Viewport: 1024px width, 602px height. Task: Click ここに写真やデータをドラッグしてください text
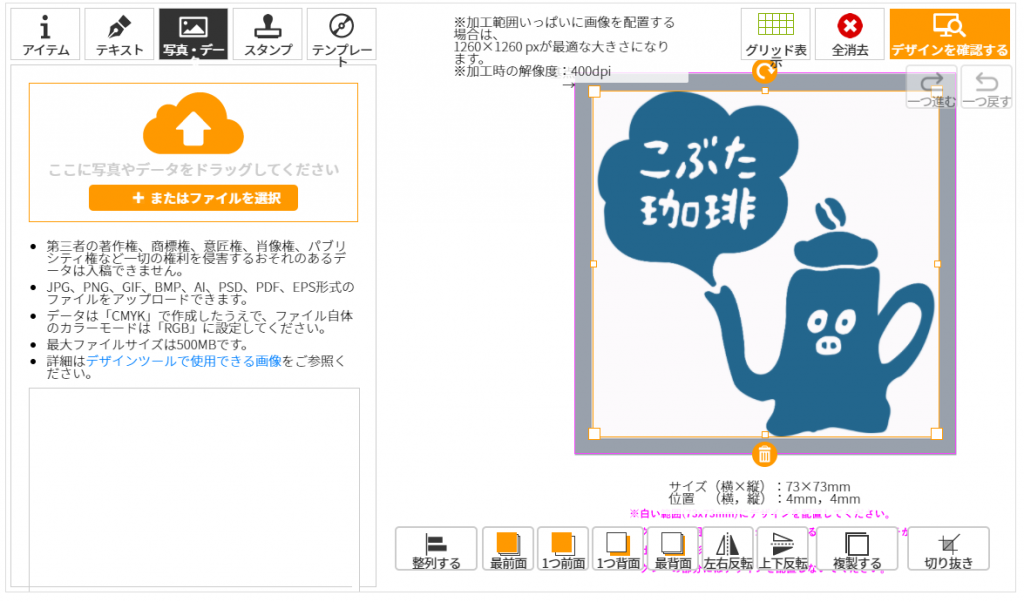click(x=194, y=170)
